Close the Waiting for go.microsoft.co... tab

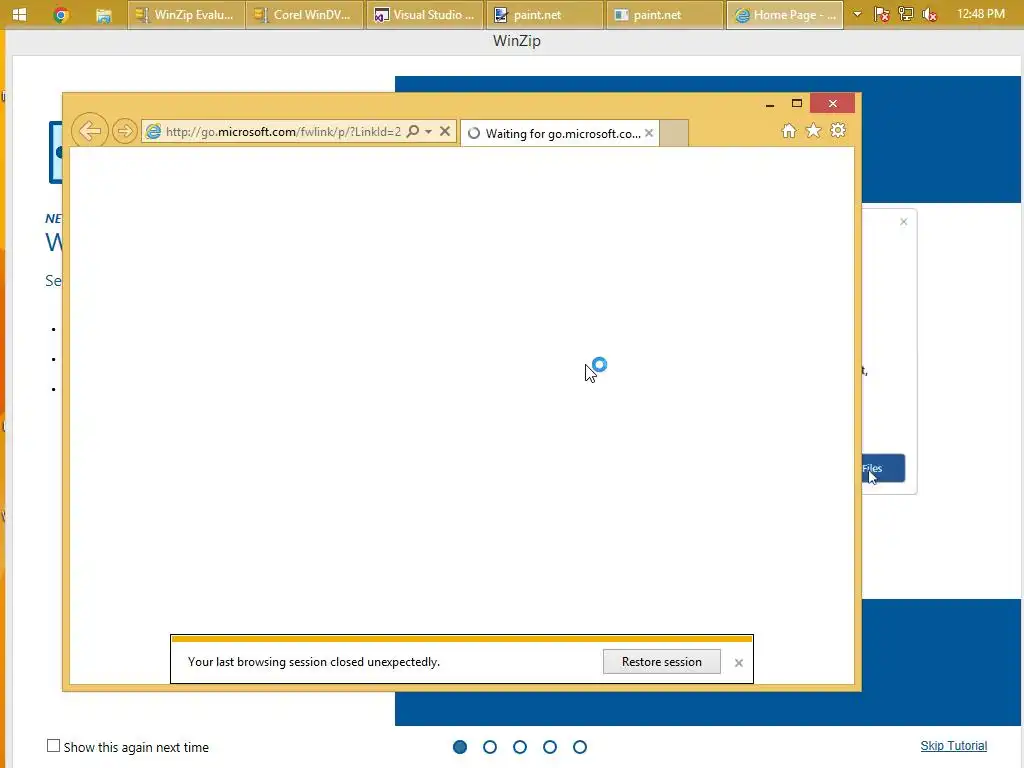coord(648,133)
